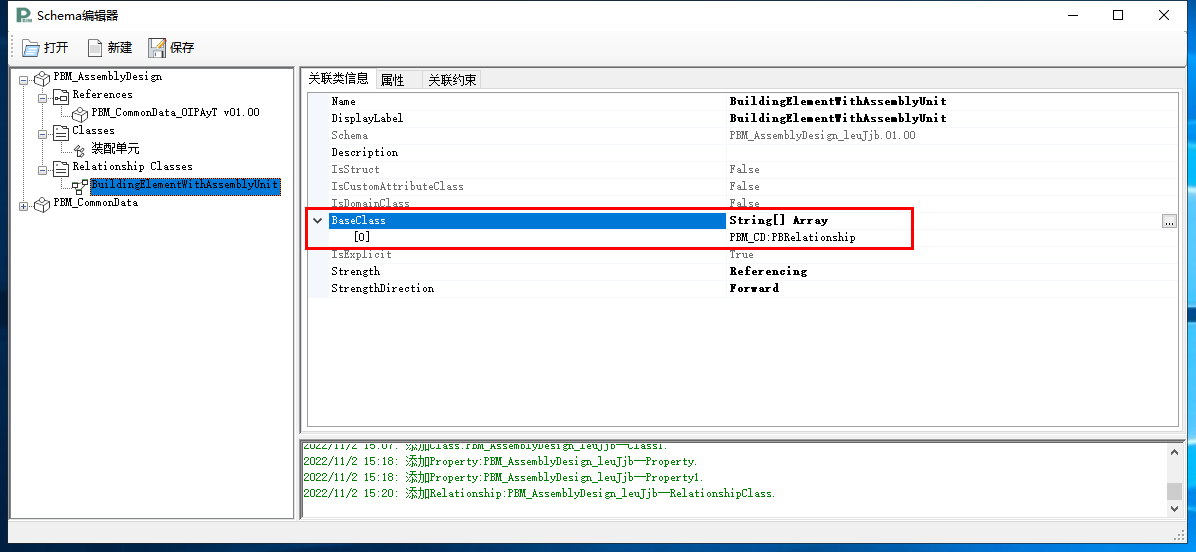
Task: Click the BuildingElementWithAssemblyUnit relationship icon
Action: 79,185
